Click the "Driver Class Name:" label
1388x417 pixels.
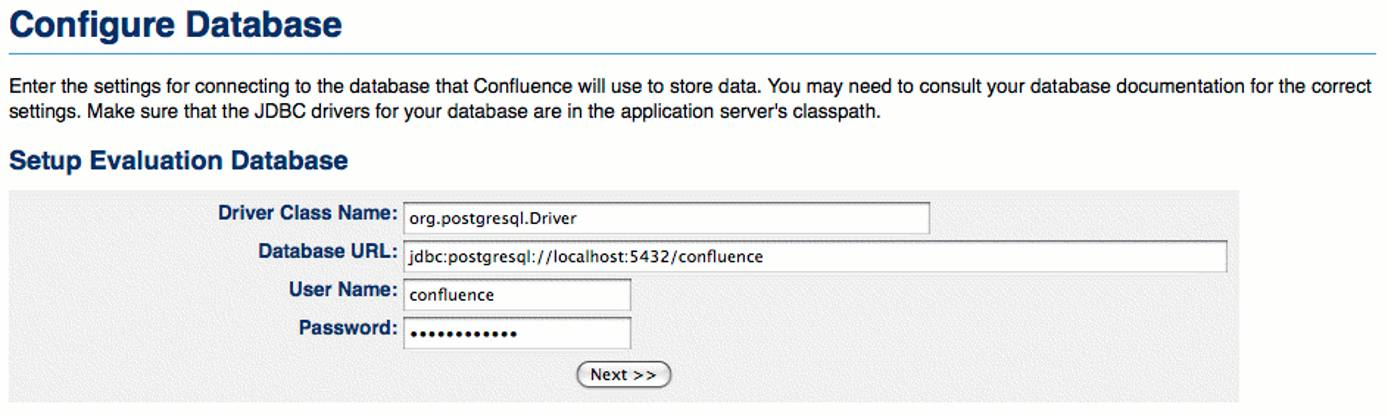click(x=307, y=213)
